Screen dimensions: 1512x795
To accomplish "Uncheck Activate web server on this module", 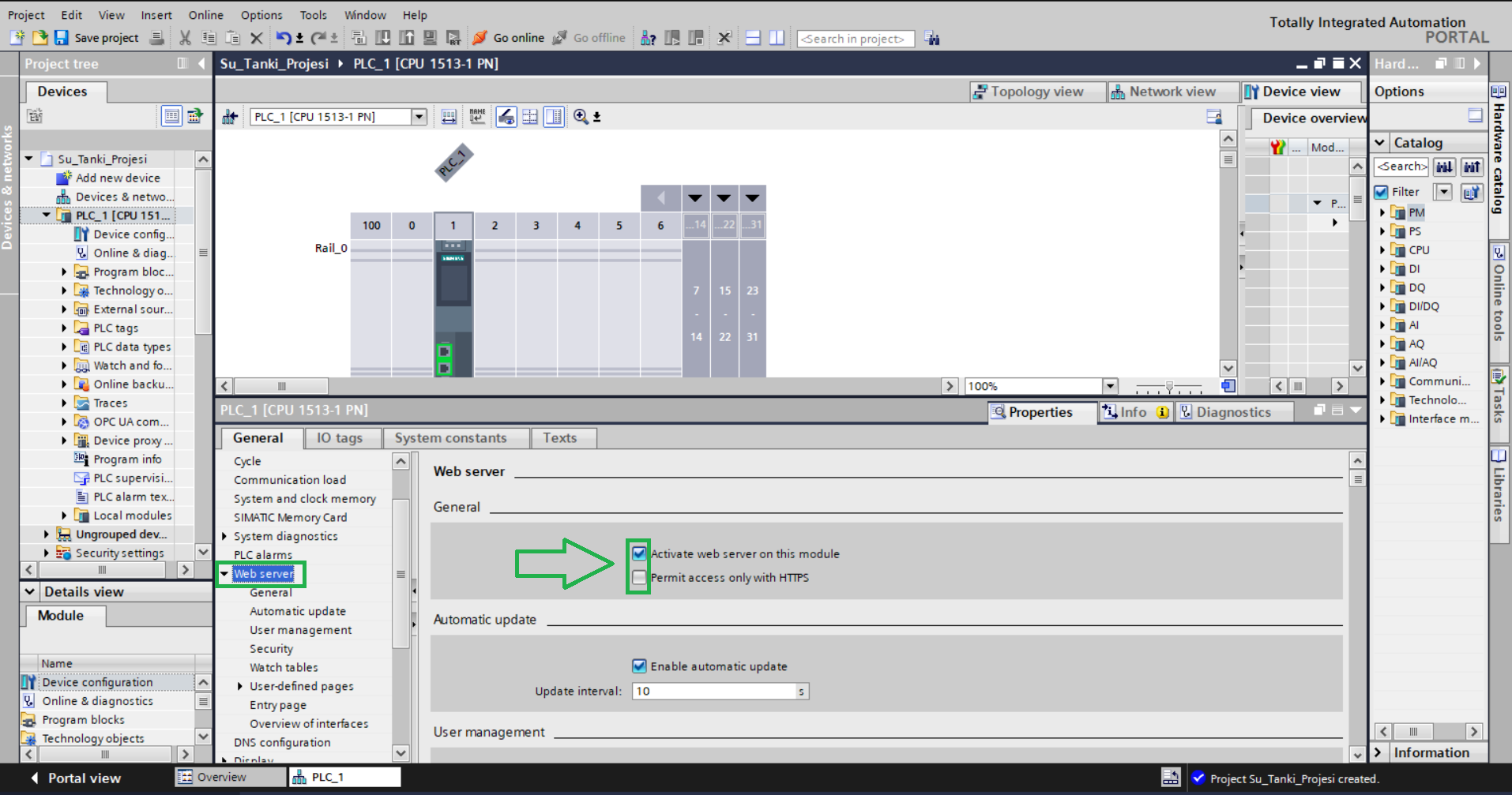I will click(x=639, y=553).
